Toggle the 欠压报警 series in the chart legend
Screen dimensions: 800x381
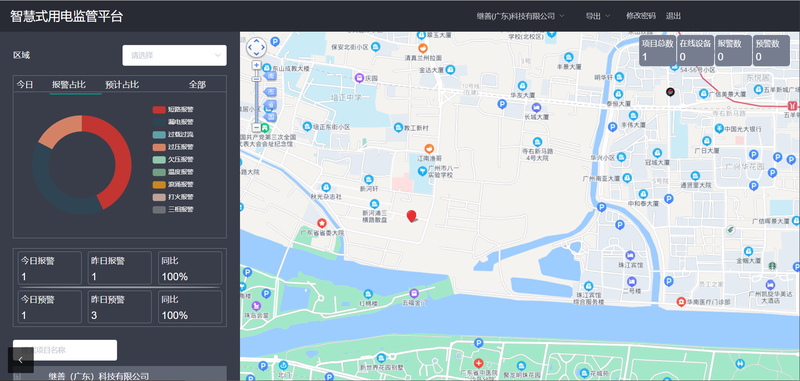(x=173, y=159)
